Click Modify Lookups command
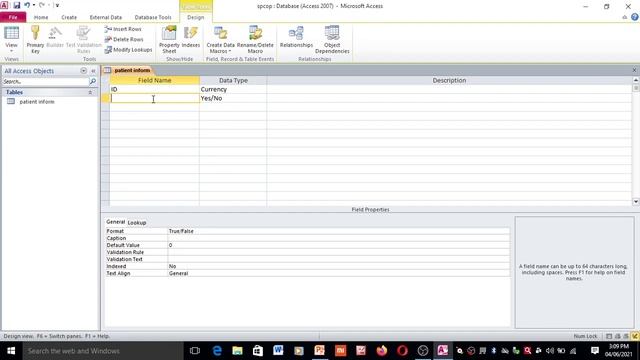Screen dimensions: 640x360 128,50
